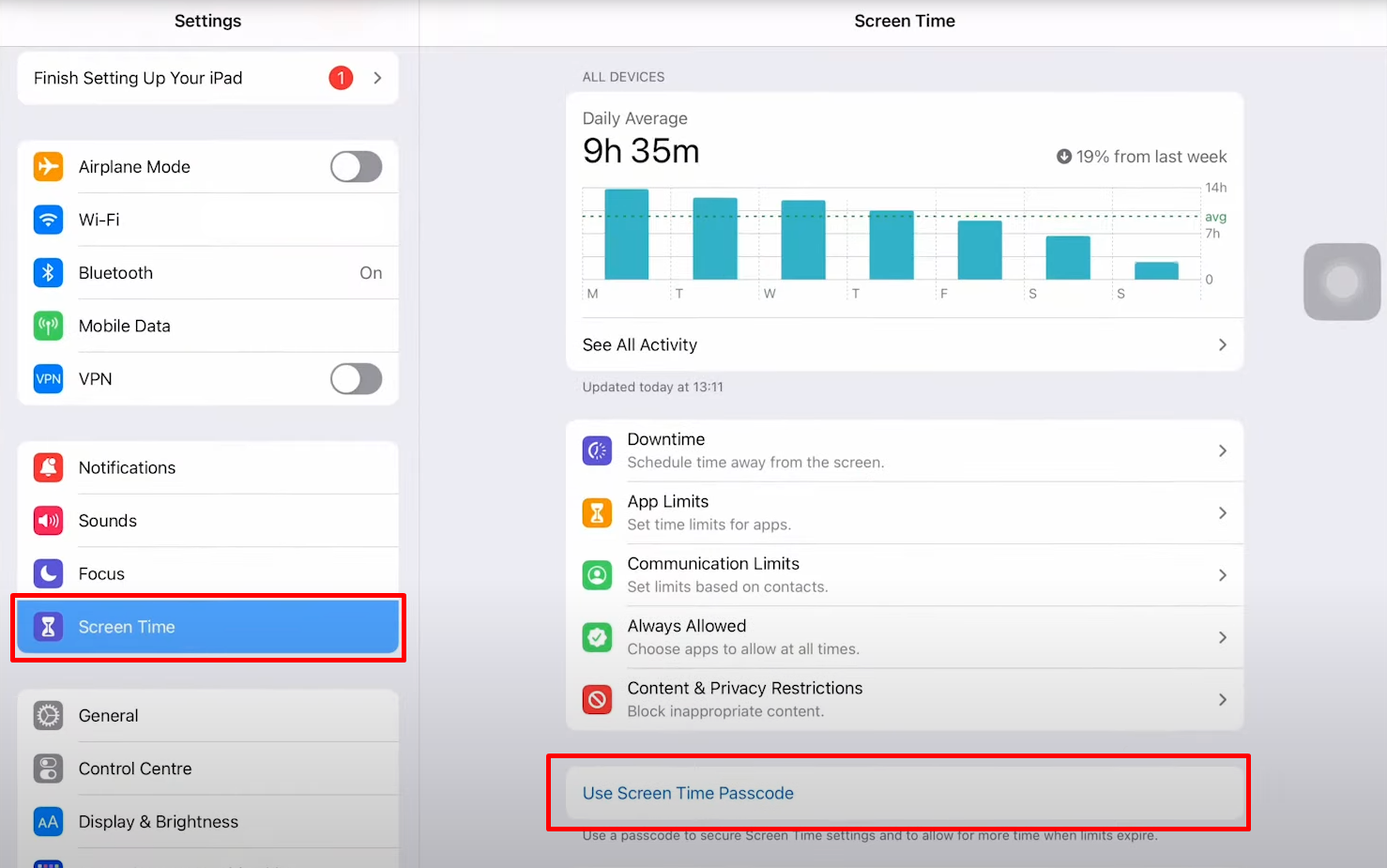
Task: Tap the Focus moon icon
Action: pyautogui.click(x=48, y=573)
